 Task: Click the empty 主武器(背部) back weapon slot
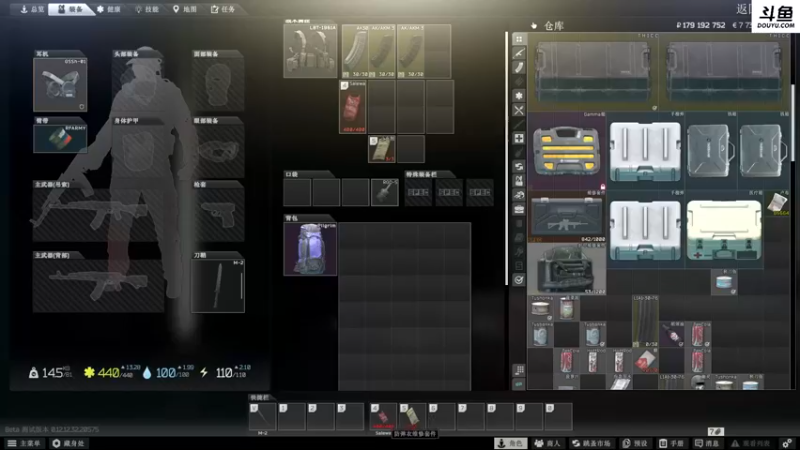98,285
